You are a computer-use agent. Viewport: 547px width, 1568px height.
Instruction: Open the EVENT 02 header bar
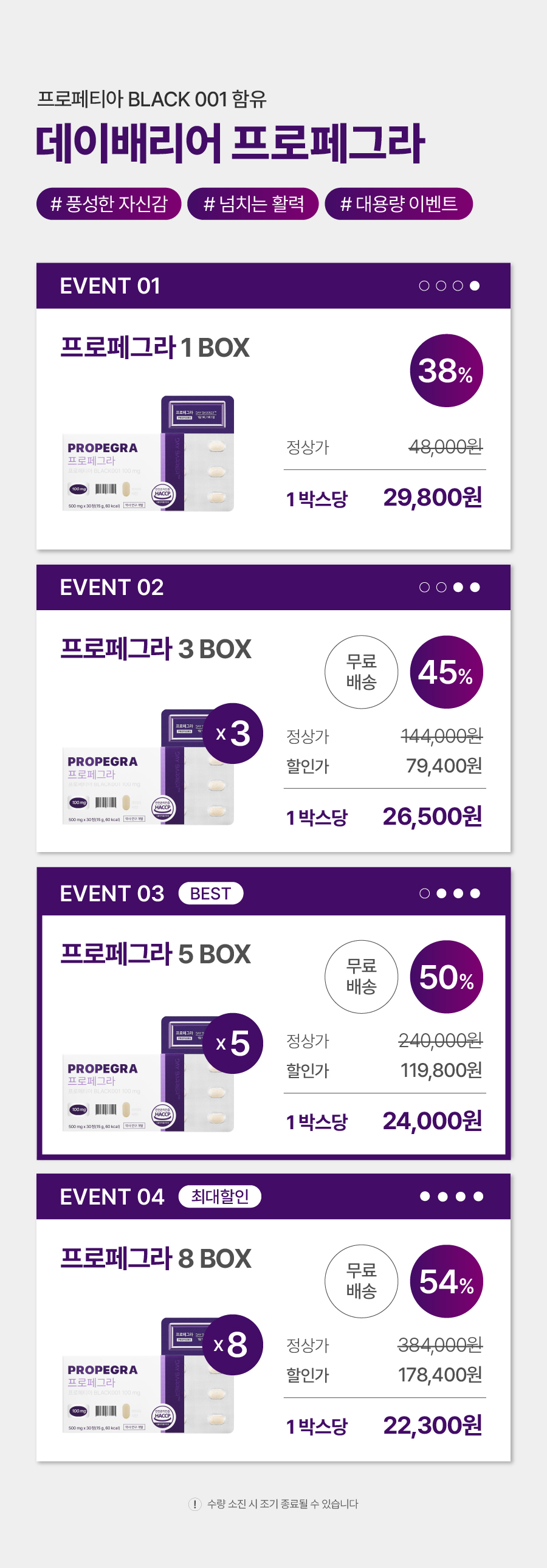[x=273, y=587]
